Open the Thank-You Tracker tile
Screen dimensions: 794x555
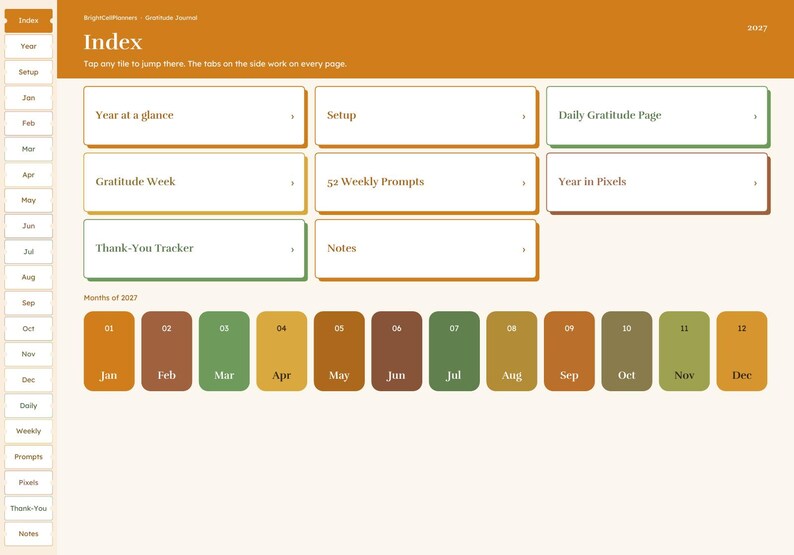tap(194, 249)
